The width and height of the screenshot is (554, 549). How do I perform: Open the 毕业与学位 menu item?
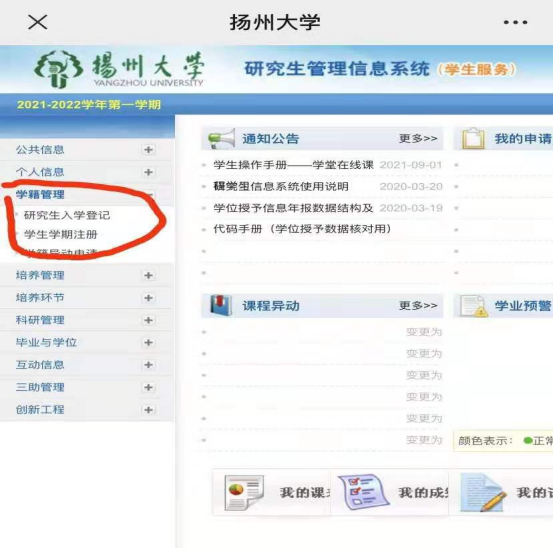pos(46,342)
